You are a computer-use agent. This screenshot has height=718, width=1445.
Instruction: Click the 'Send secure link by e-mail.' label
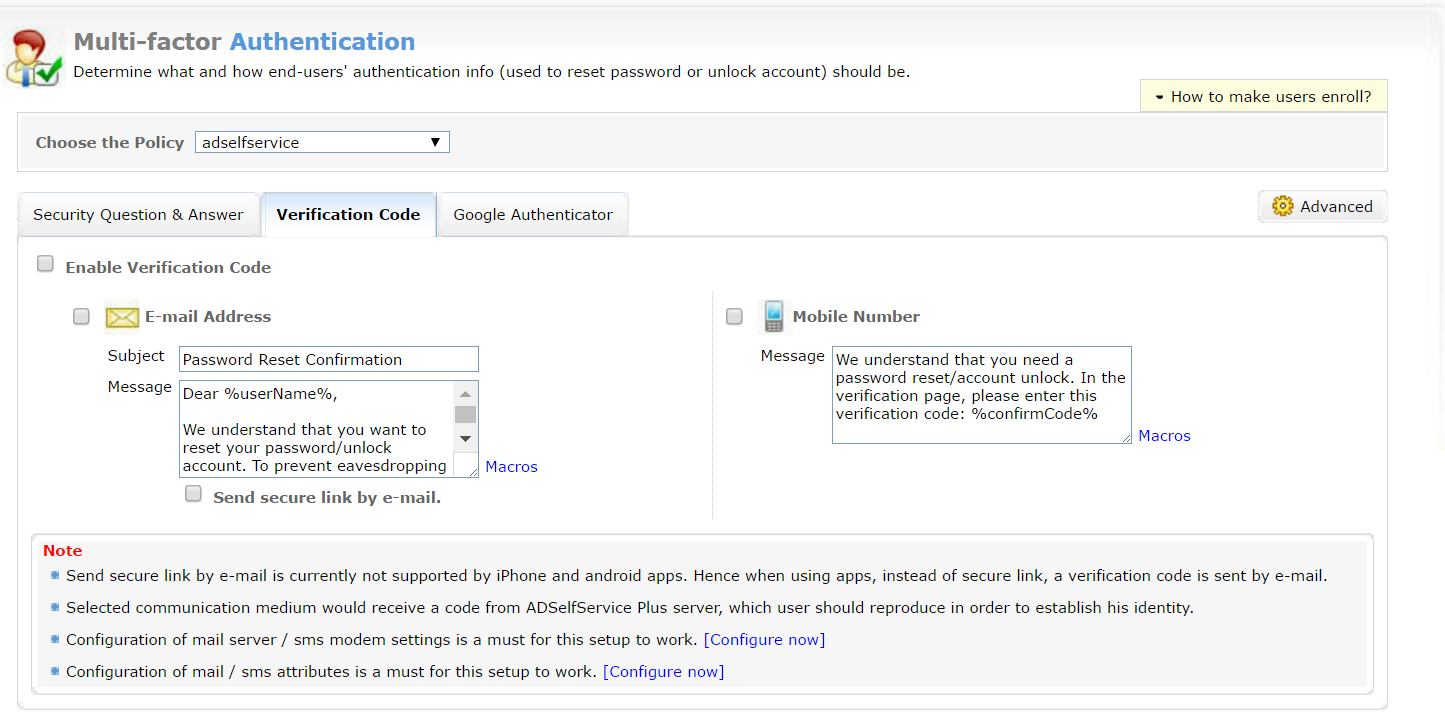pos(327,497)
